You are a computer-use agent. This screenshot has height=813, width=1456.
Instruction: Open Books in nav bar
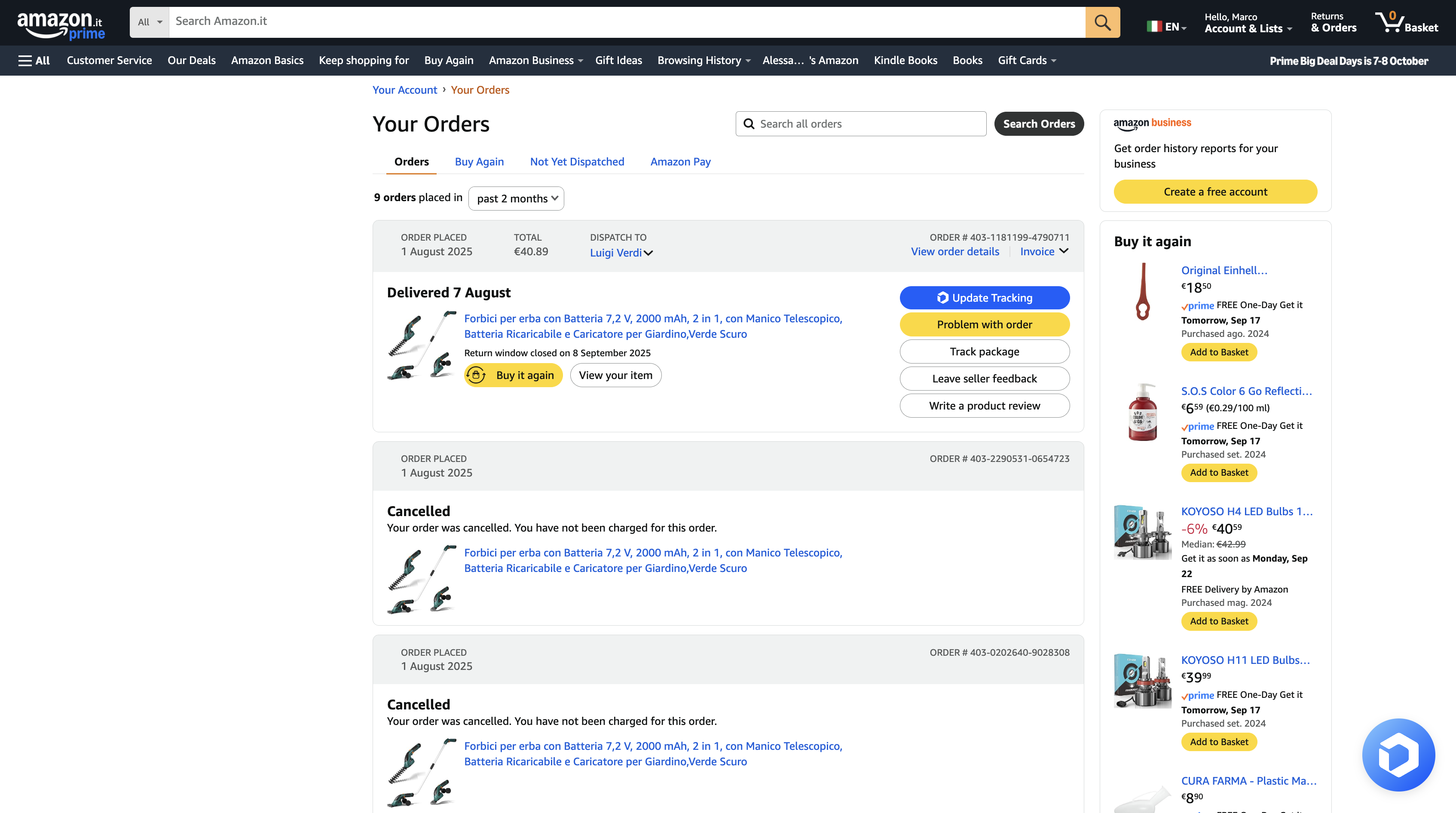pyautogui.click(x=967, y=61)
